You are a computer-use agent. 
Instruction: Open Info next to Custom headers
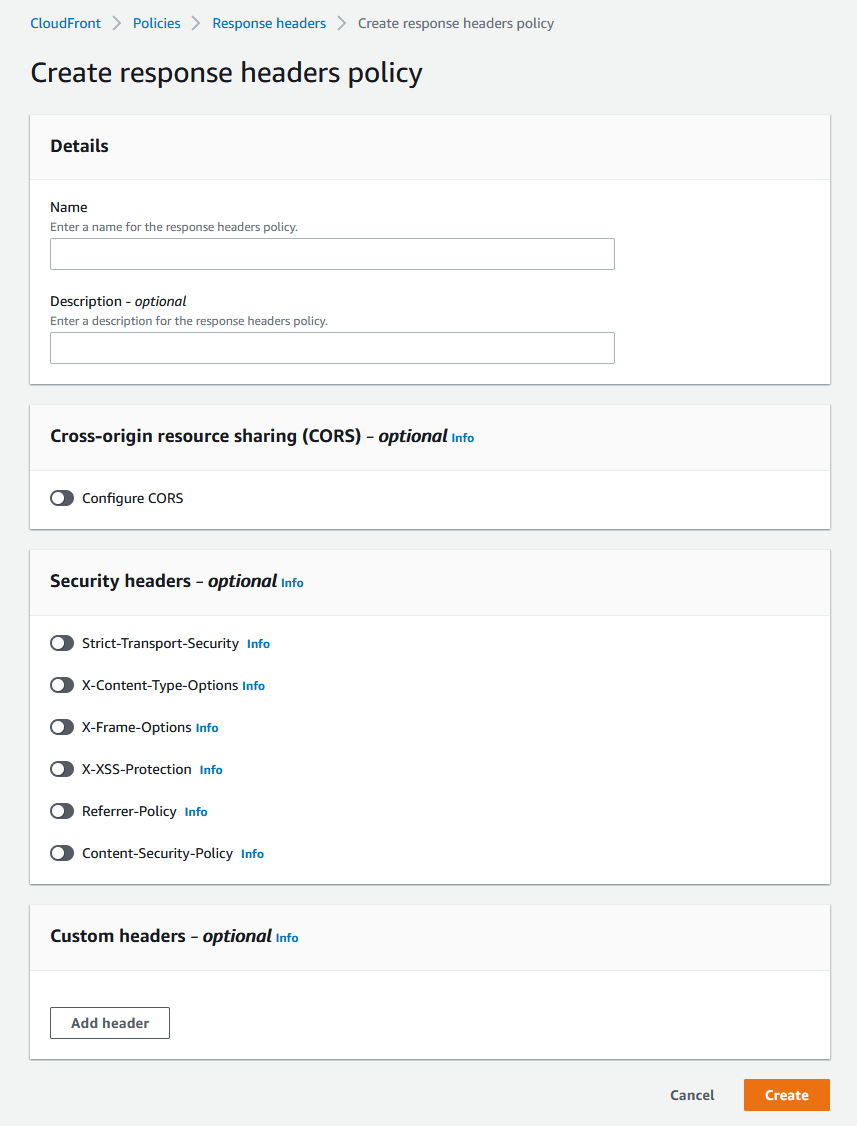click(286, 938)
